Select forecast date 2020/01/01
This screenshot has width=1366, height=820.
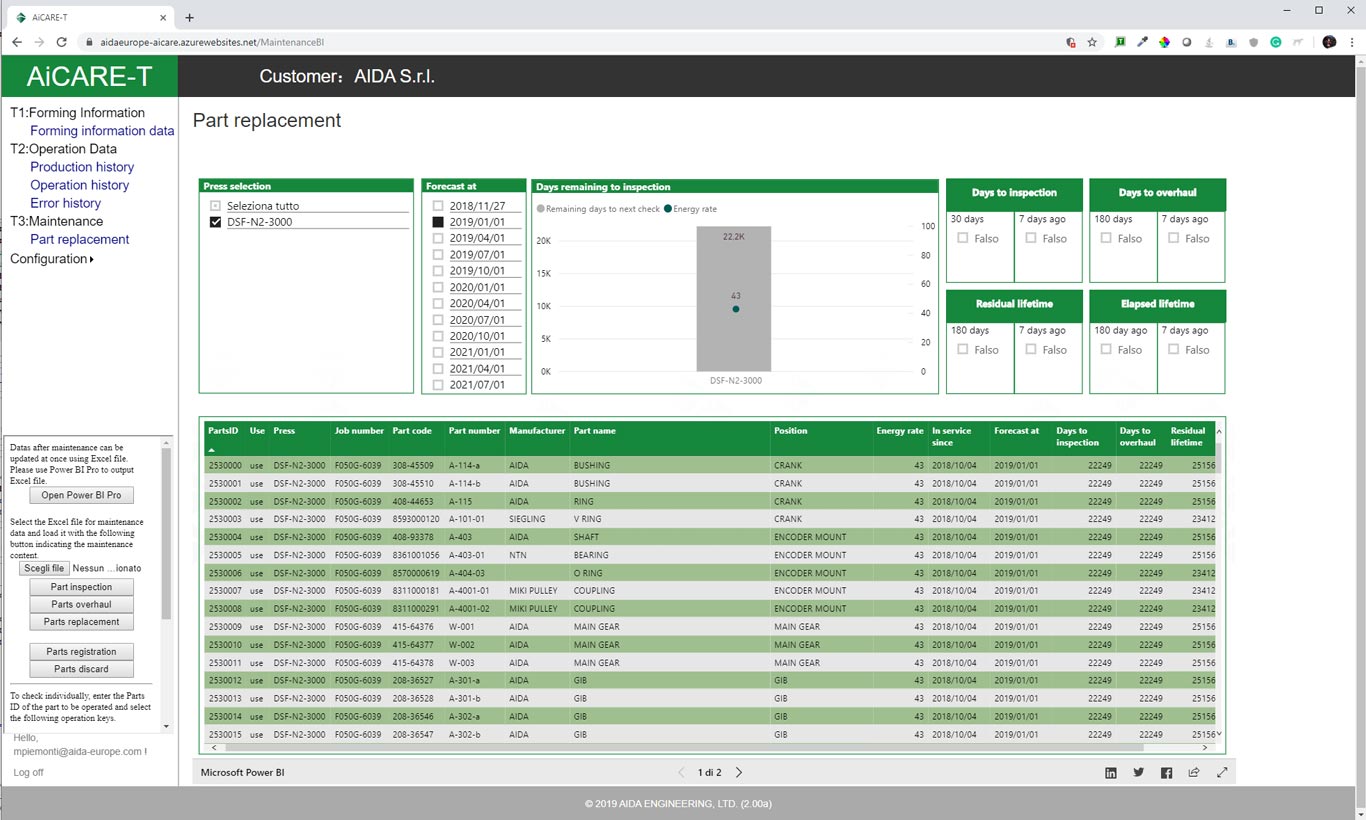[438, 287]
